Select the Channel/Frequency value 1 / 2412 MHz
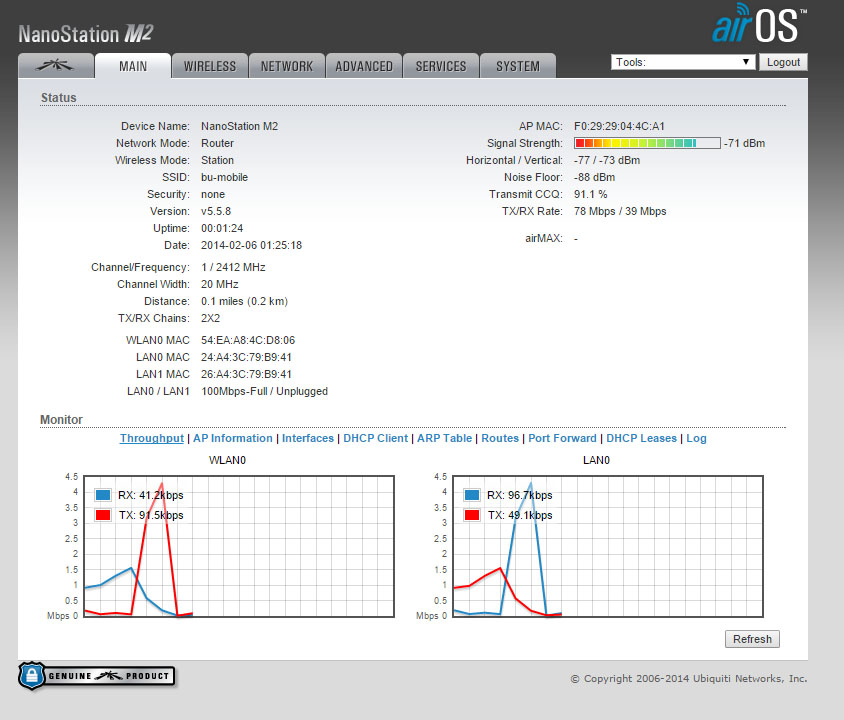 point(233,267)
